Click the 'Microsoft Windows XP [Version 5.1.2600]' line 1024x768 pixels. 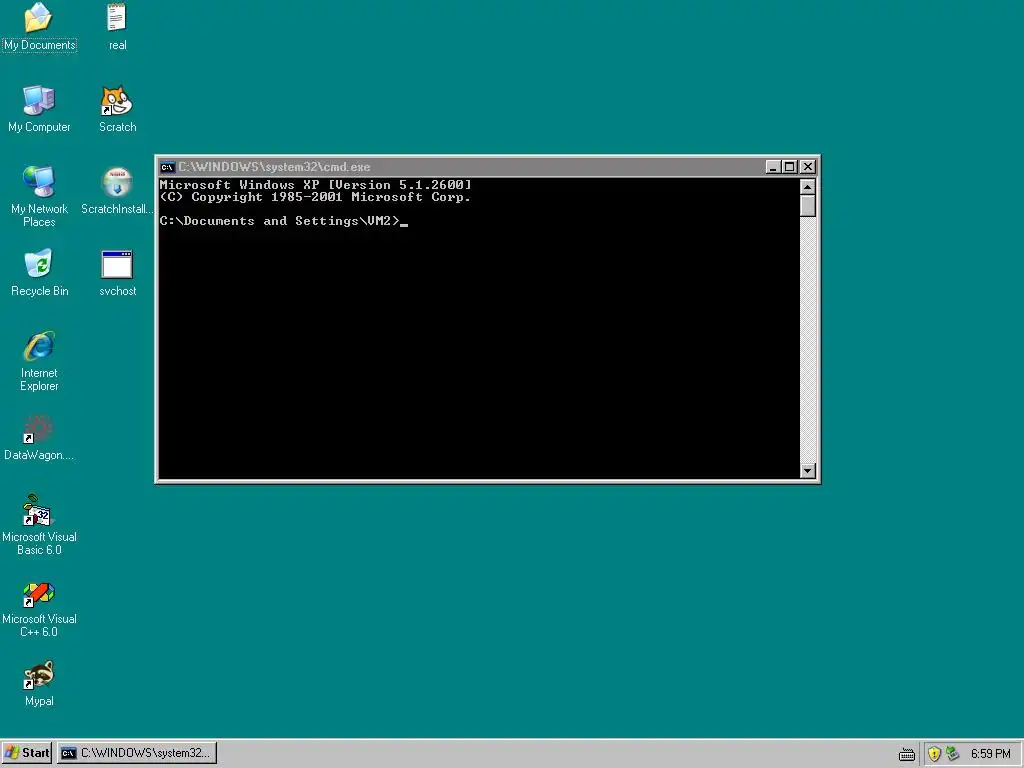[x=315, y=185]
